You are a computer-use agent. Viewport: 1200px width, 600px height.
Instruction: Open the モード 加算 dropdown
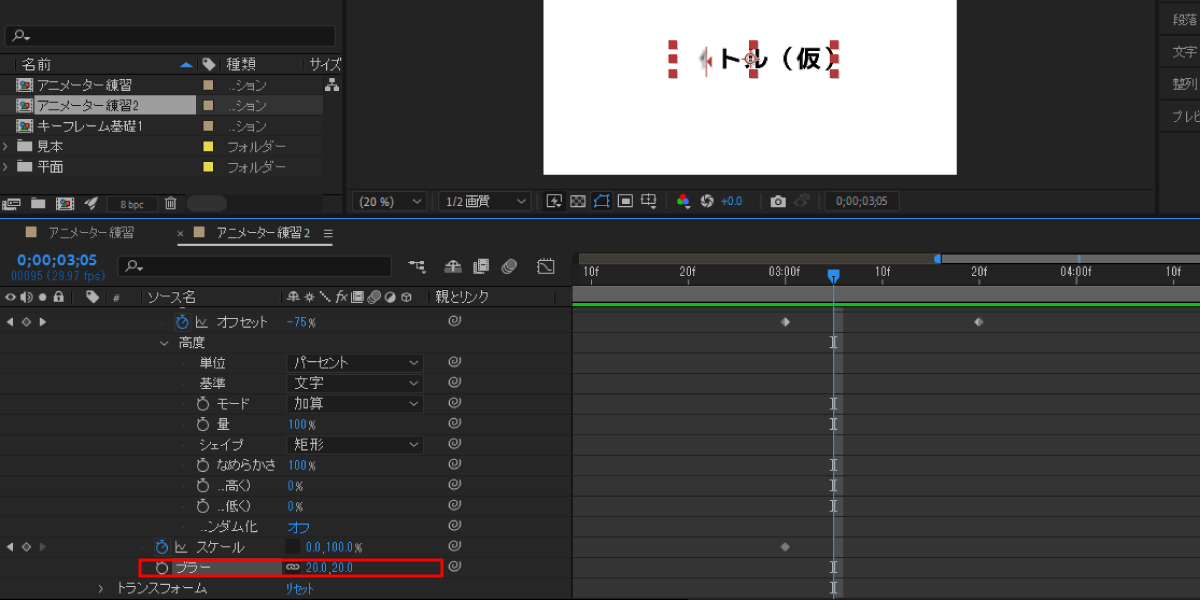[355, 404]
